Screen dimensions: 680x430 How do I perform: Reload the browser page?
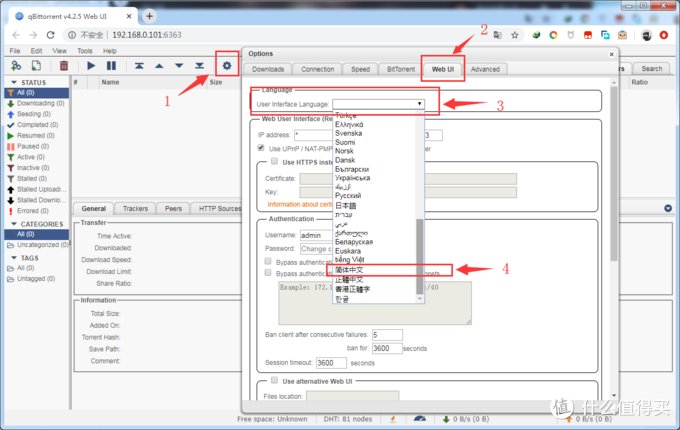tap(50, 35)
